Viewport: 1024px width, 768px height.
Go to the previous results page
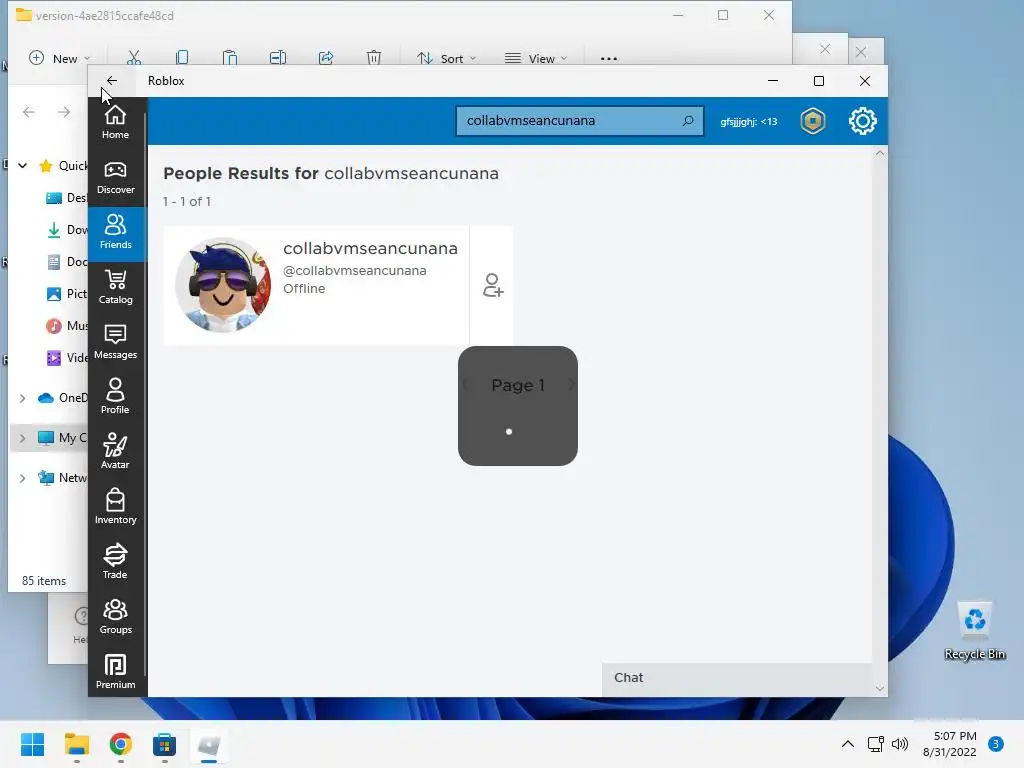click(x=465, y=385)
